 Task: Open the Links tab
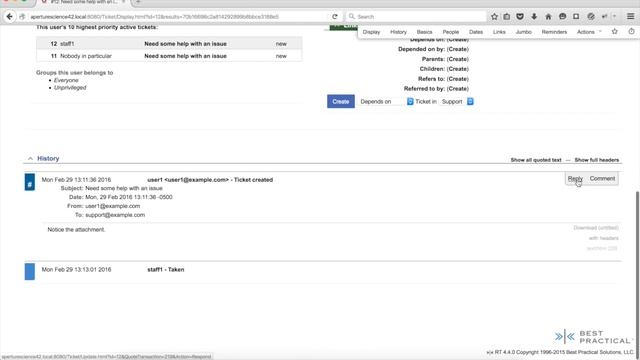[x=499, y=32]
